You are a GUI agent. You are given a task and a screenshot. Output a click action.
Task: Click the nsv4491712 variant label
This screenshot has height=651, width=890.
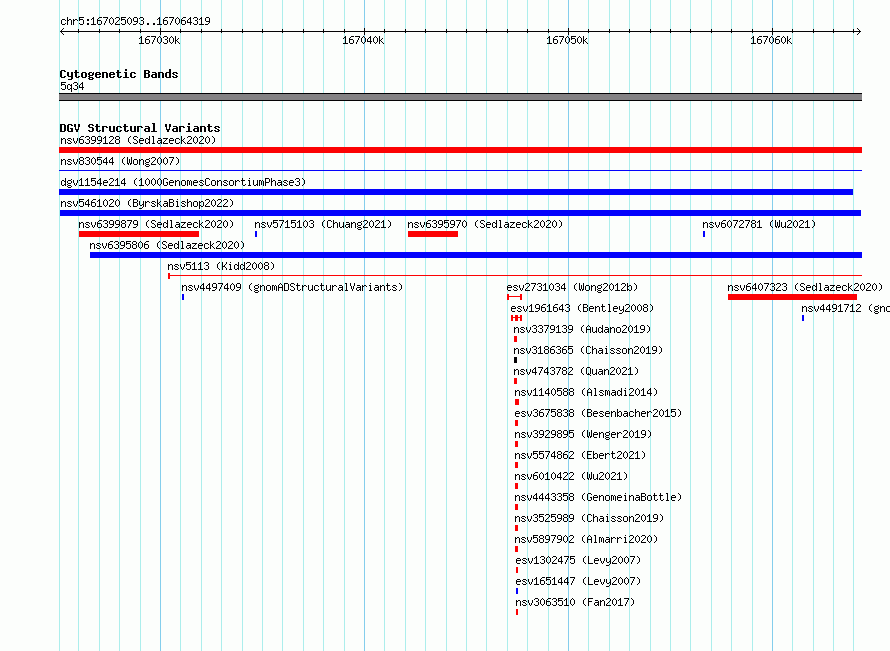point(845,308)
